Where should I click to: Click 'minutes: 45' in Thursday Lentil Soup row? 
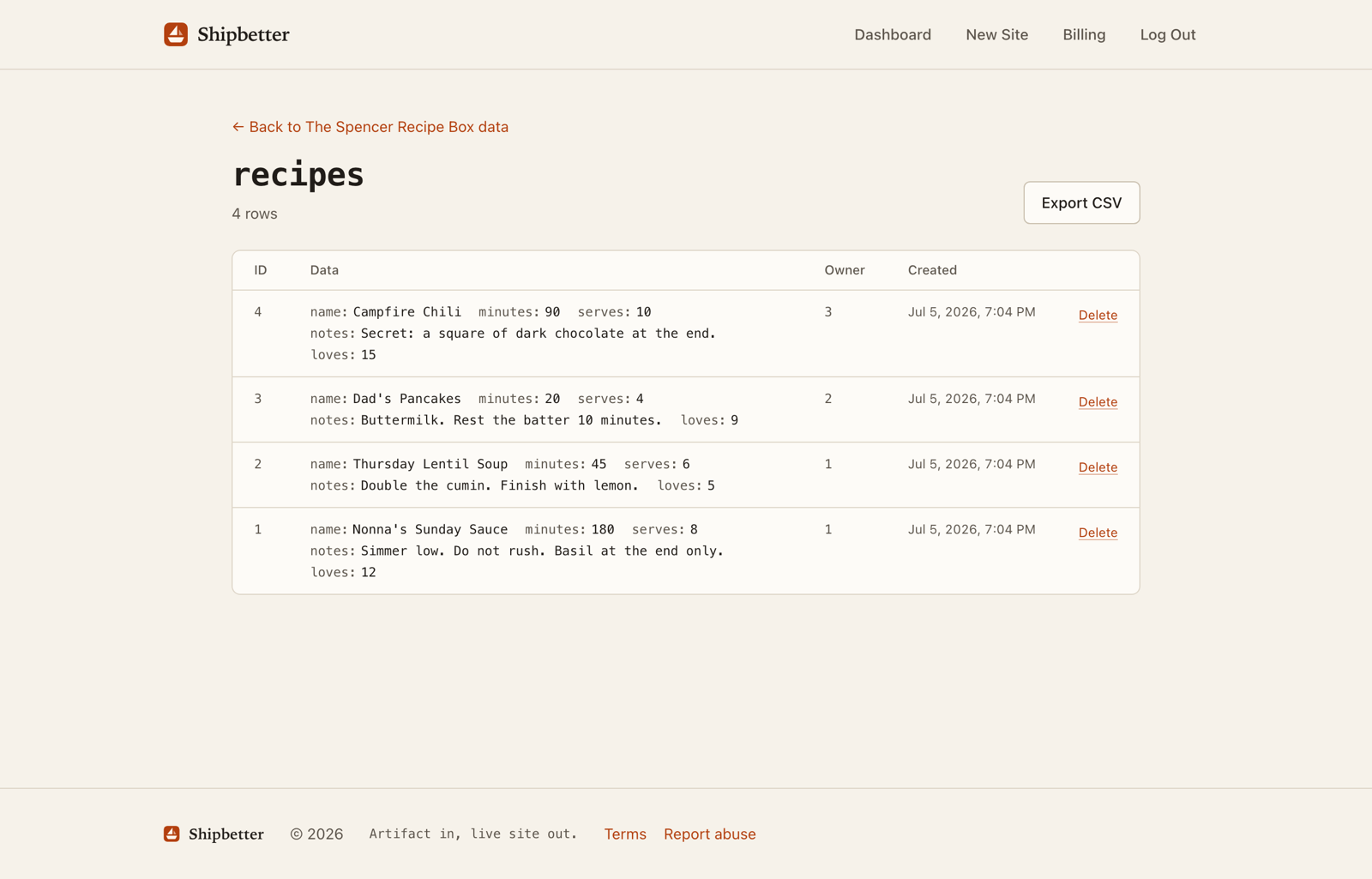click(566, 464)
